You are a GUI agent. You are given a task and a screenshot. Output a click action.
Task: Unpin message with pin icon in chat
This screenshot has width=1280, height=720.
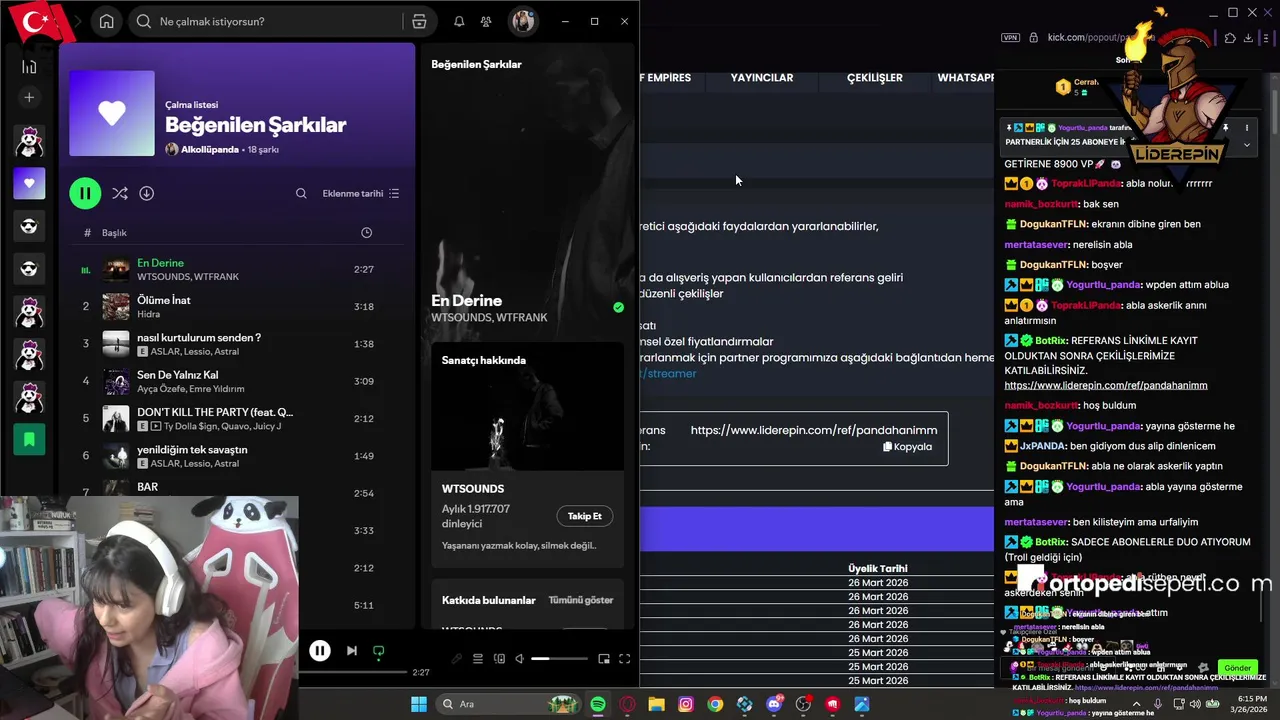pos(1226,128)
